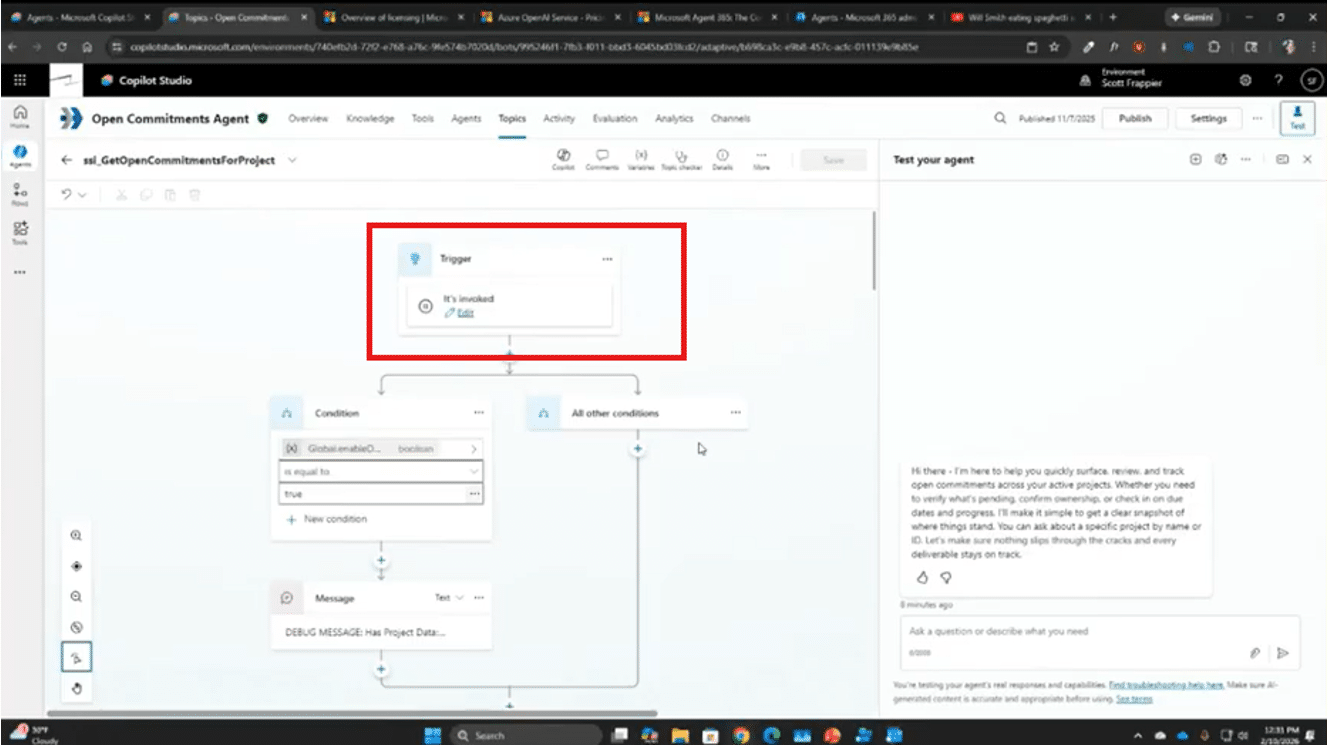Expand the 'is equal to' operator dropdown
The width and height of the screenshot is (1328, 745).
tap(473, 471)
